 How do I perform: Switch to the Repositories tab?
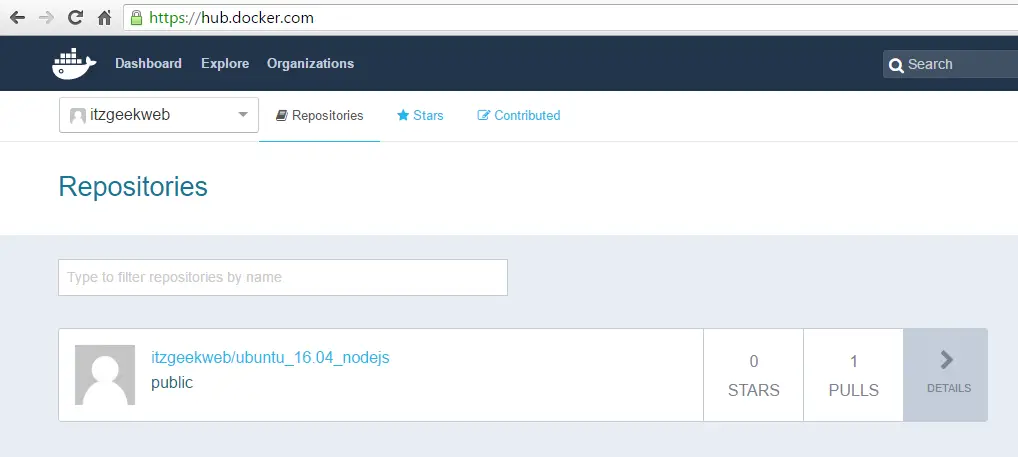pos(319,116)
